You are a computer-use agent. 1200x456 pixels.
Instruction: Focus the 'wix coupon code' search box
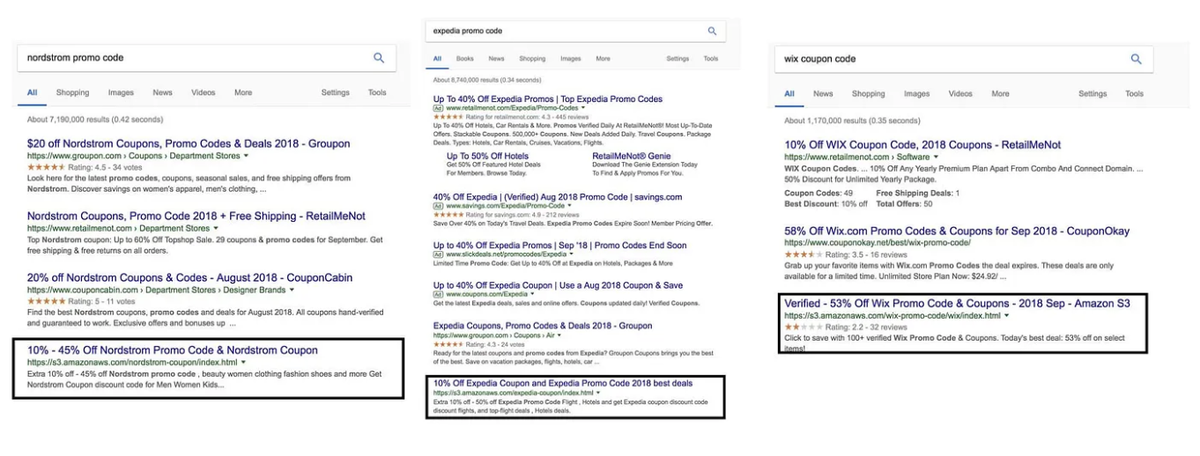coord(963,59)
